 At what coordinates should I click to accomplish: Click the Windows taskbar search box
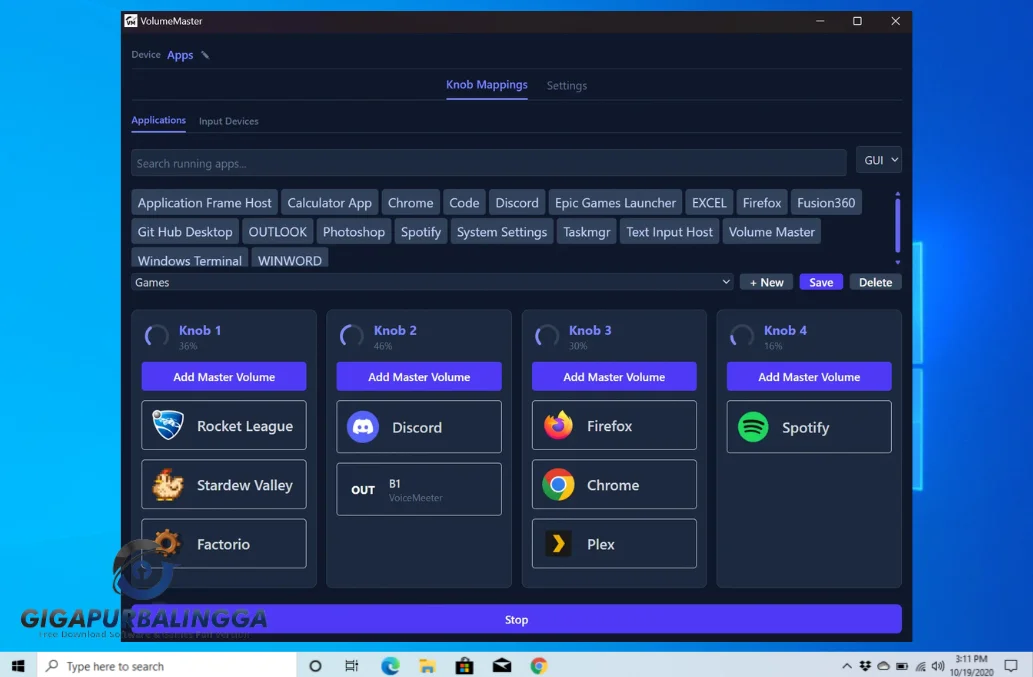click(167, 666)
